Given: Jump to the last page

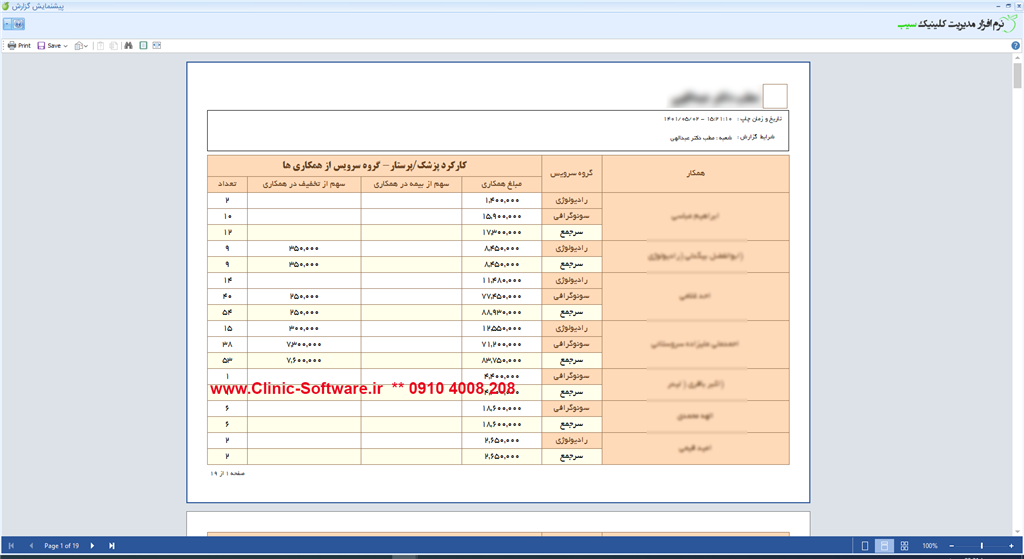Looking at the screenshot, I should [x=112, y=545].
